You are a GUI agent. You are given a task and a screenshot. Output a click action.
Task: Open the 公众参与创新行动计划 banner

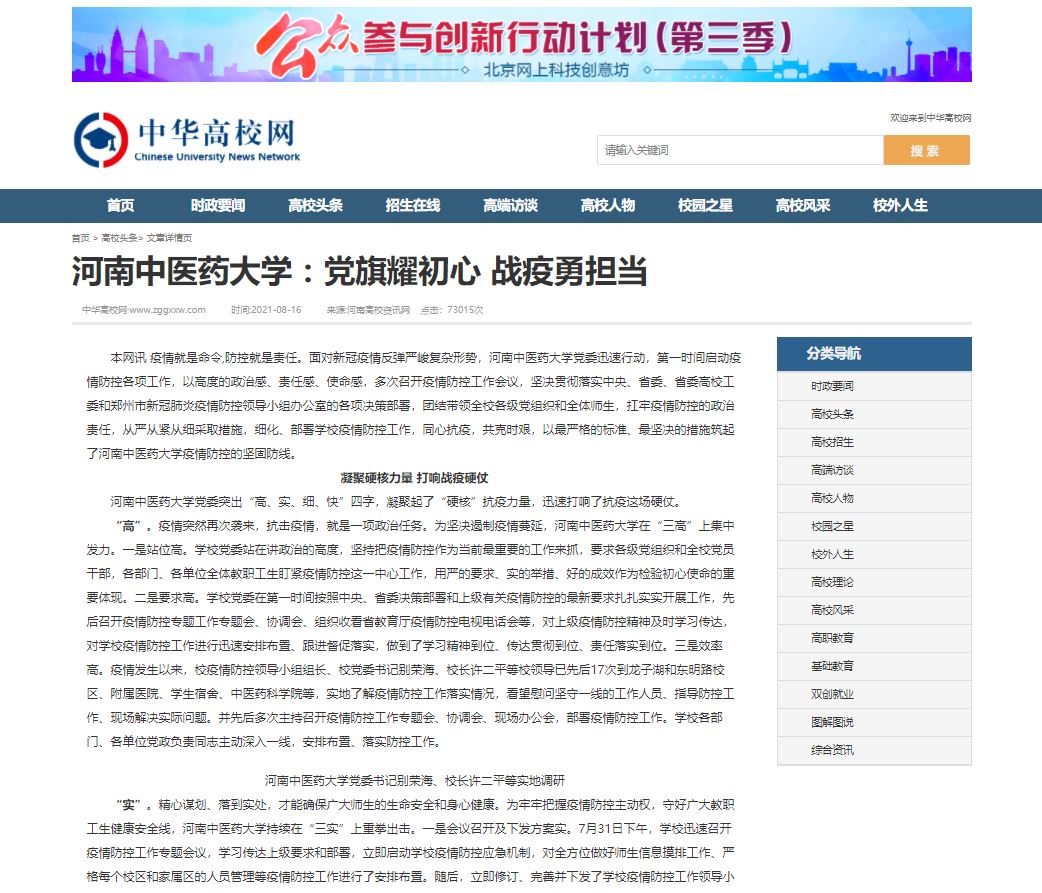pyautogui.click(x=522, y=45)
